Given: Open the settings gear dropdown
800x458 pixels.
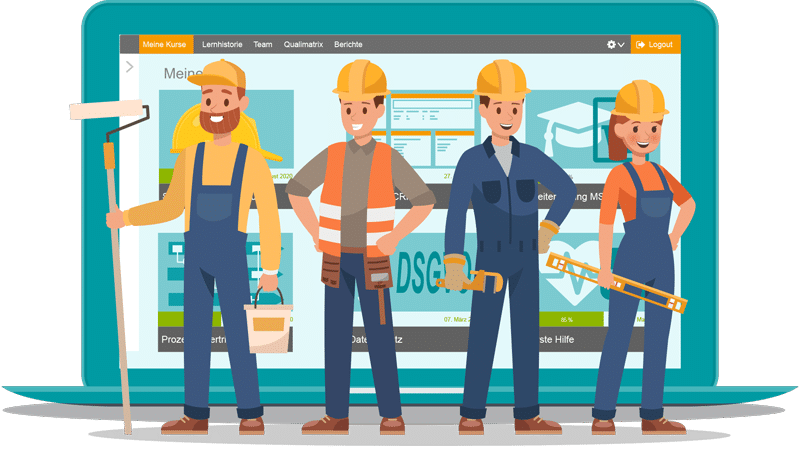Looking at the screenshot, I should pyautogui.click(x=615, y=44).
